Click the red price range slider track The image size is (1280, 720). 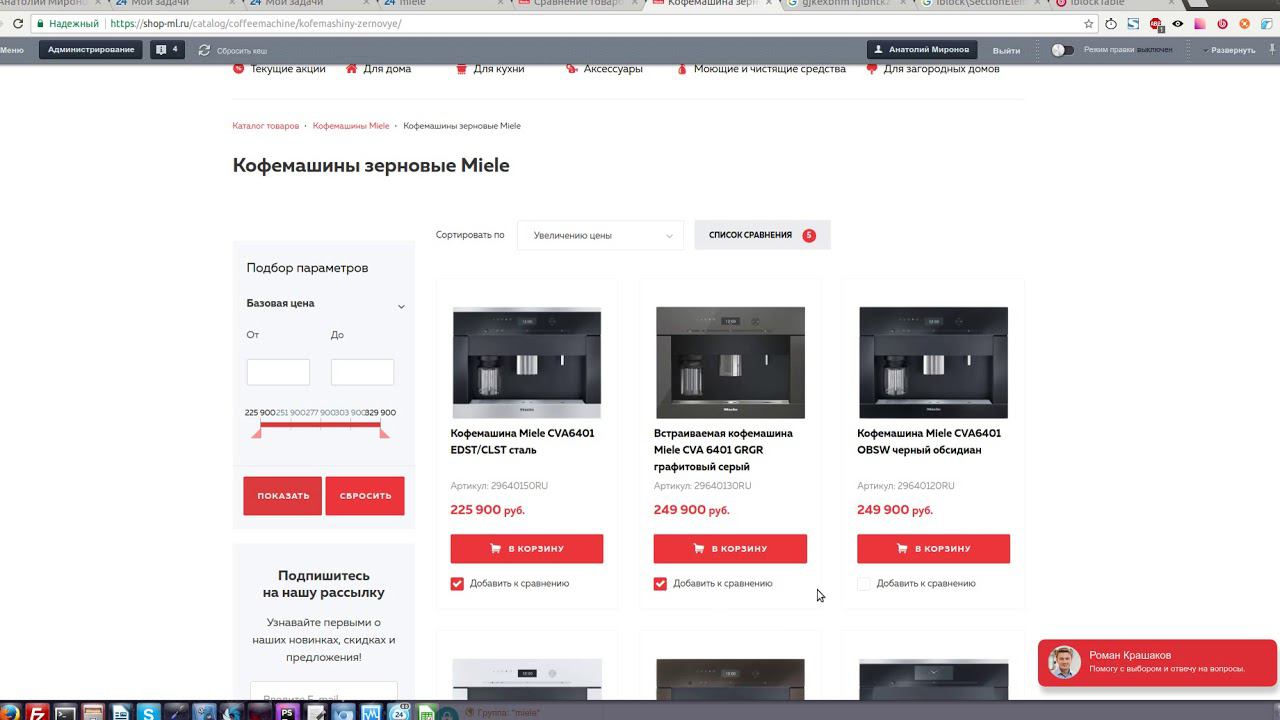point(320,425)
